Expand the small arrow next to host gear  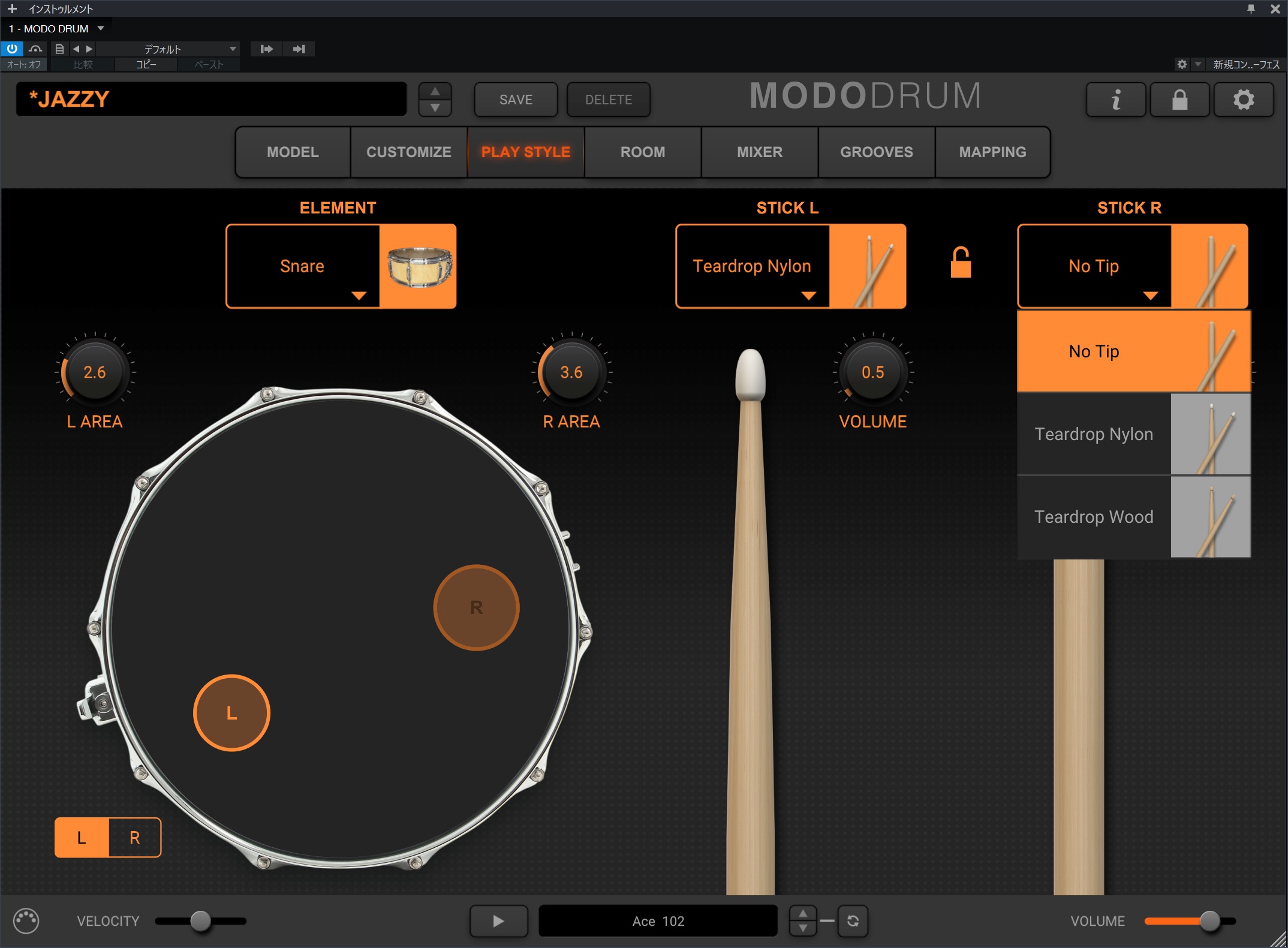pyautogui.click(x=1198, y=64)
